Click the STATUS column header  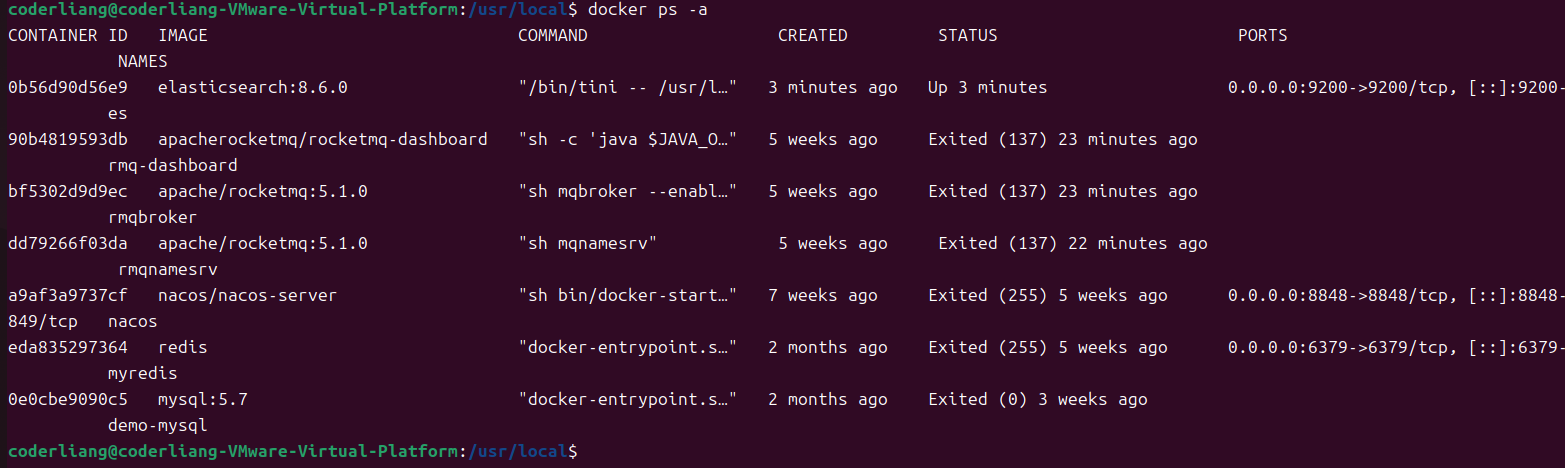click(x=968, y=35)
